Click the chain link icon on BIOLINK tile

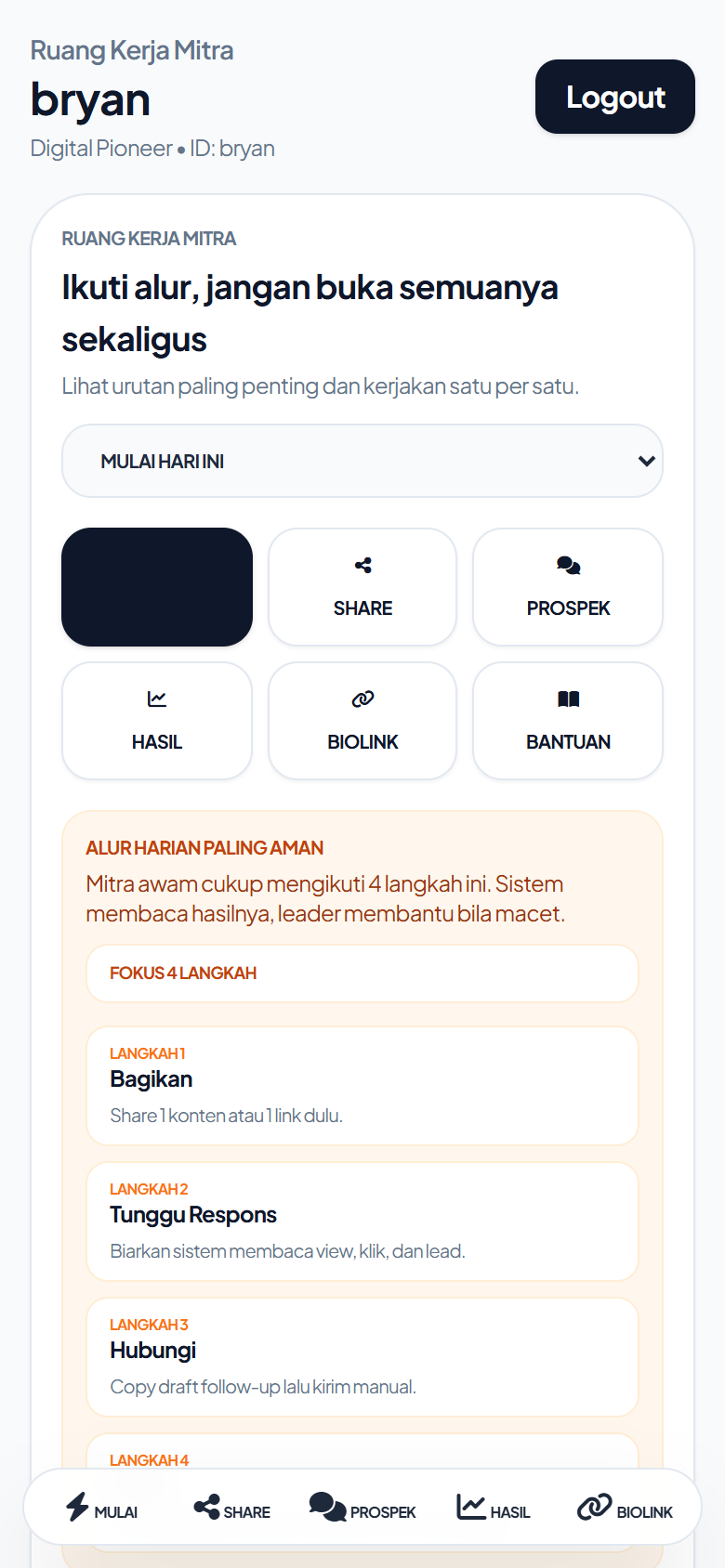point(362,699)
